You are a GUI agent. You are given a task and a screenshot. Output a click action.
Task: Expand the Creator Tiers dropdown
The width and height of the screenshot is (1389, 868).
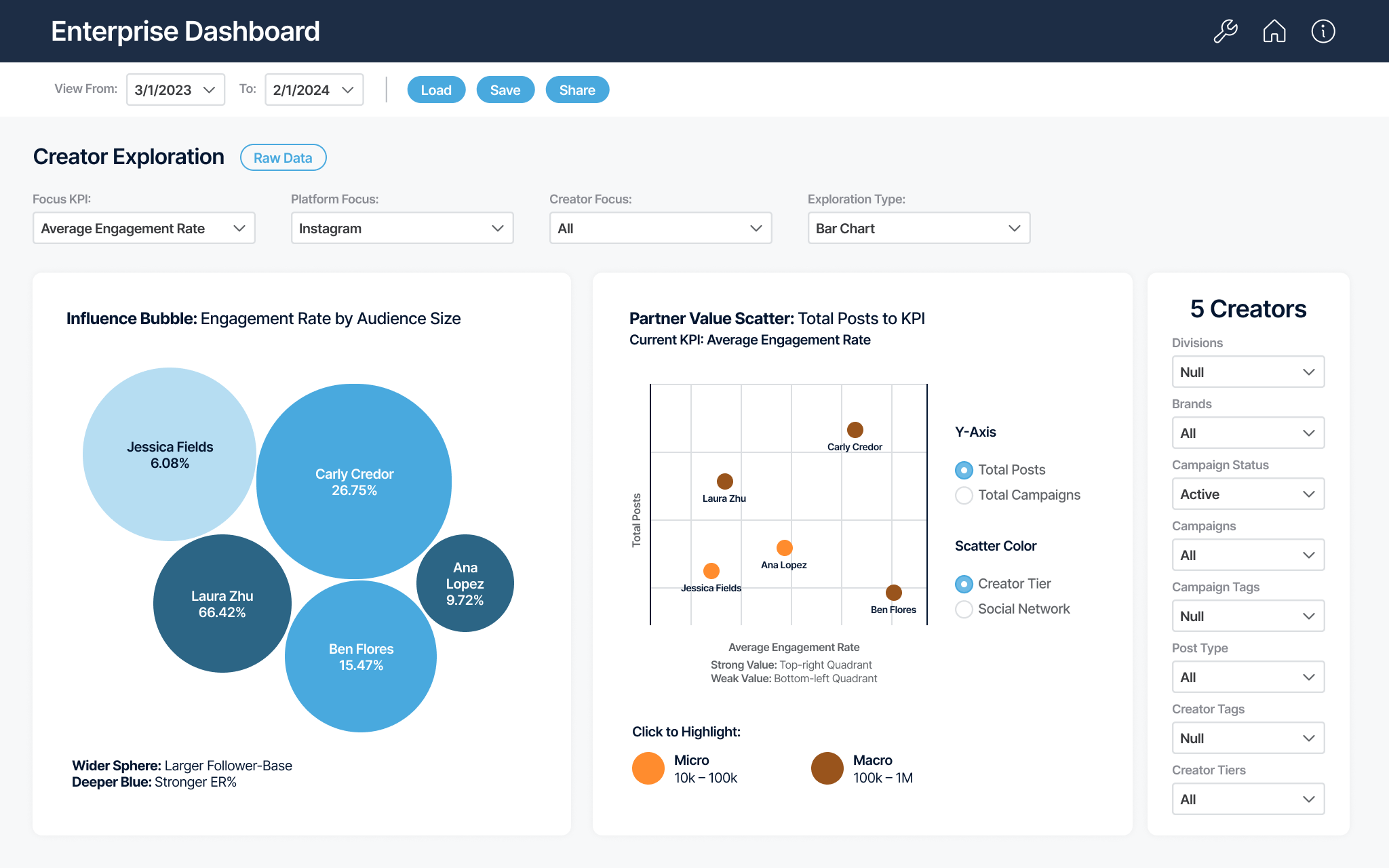(x=1248, y=799)
